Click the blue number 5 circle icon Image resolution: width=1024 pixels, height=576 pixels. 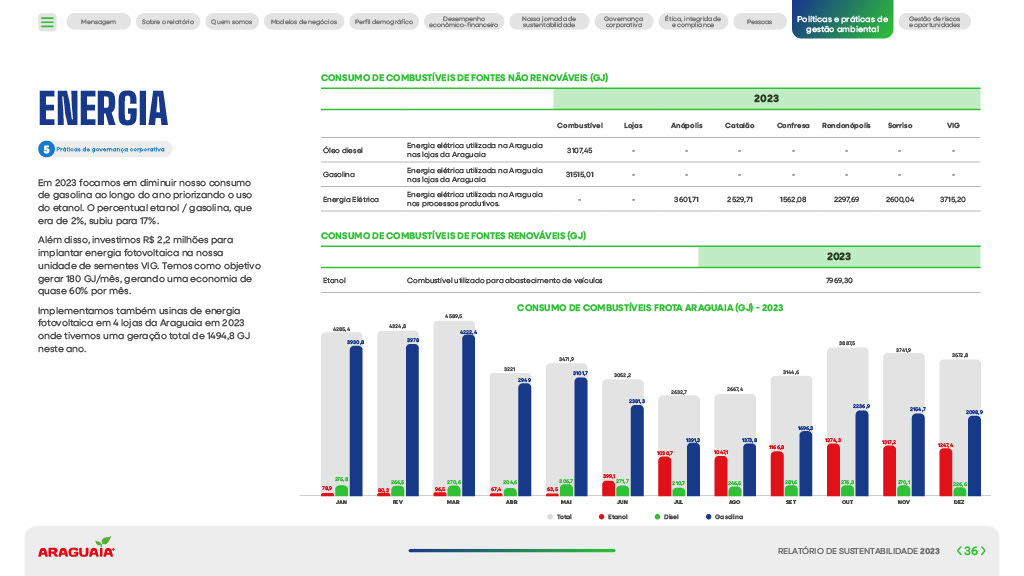(x=46, y=150)
